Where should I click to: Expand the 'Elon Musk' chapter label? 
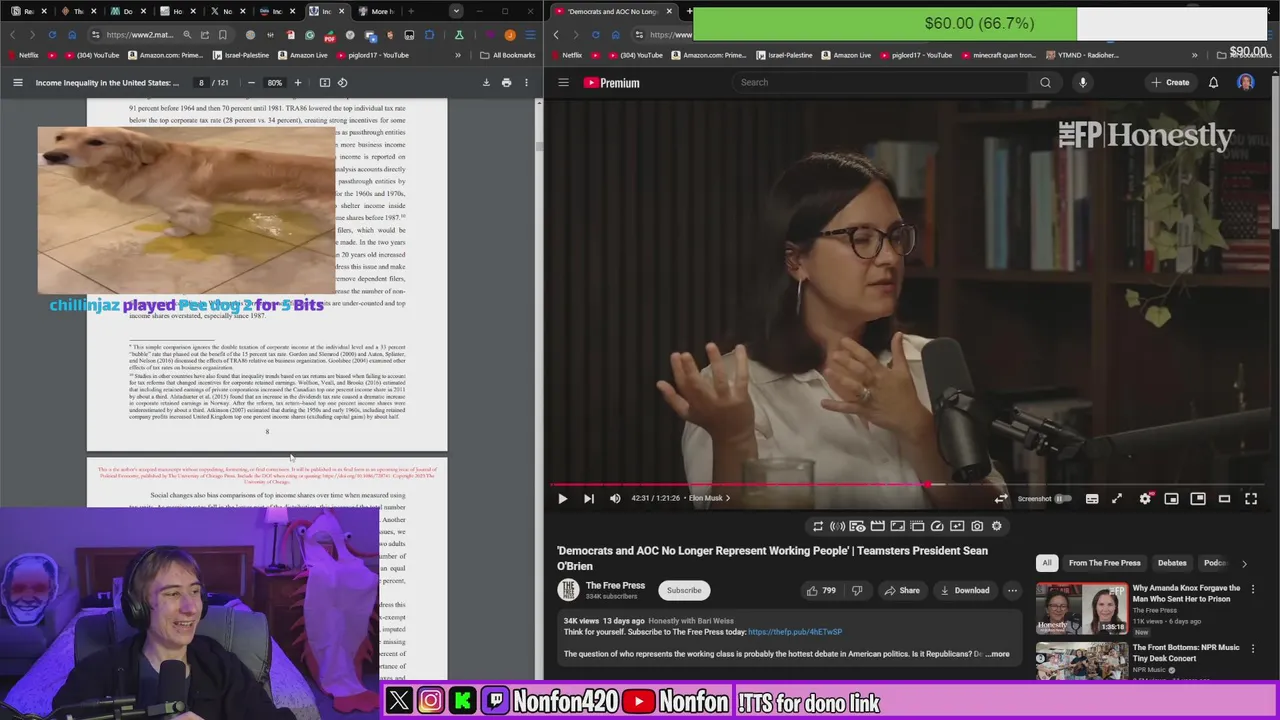coord(709,498)
